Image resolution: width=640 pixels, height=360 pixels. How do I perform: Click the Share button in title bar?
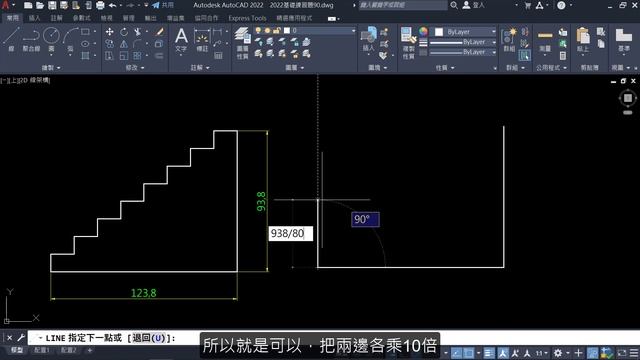pyautogui.click(x=163, y=5)
